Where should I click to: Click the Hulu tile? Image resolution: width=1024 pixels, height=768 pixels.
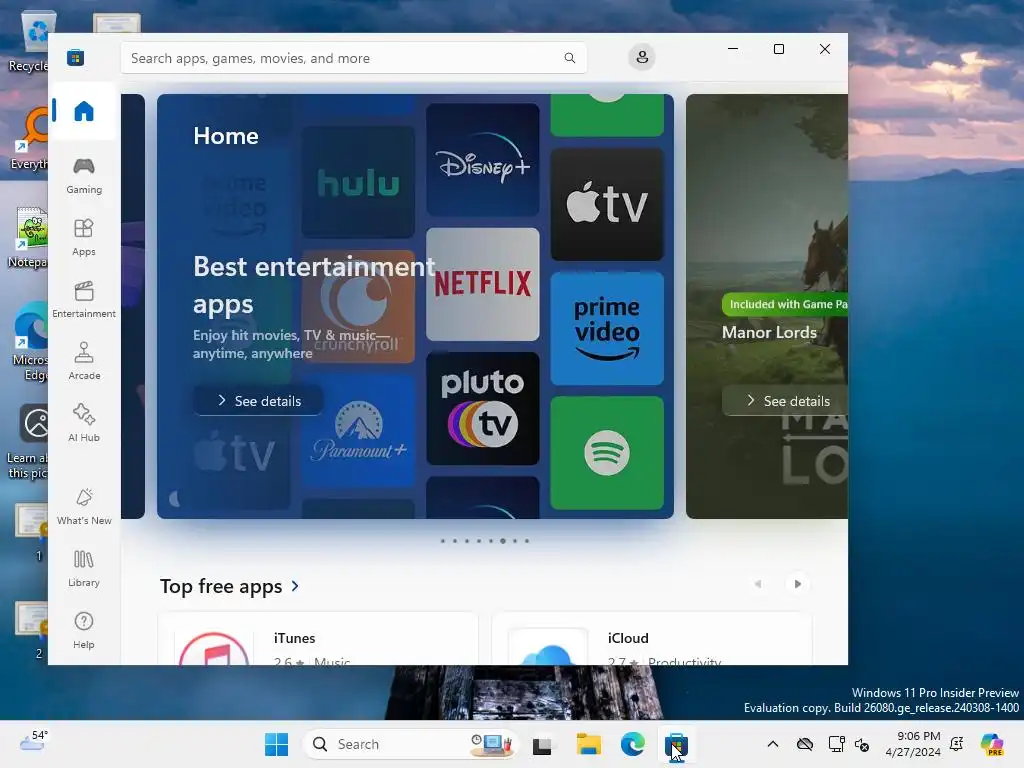[358, 182]
